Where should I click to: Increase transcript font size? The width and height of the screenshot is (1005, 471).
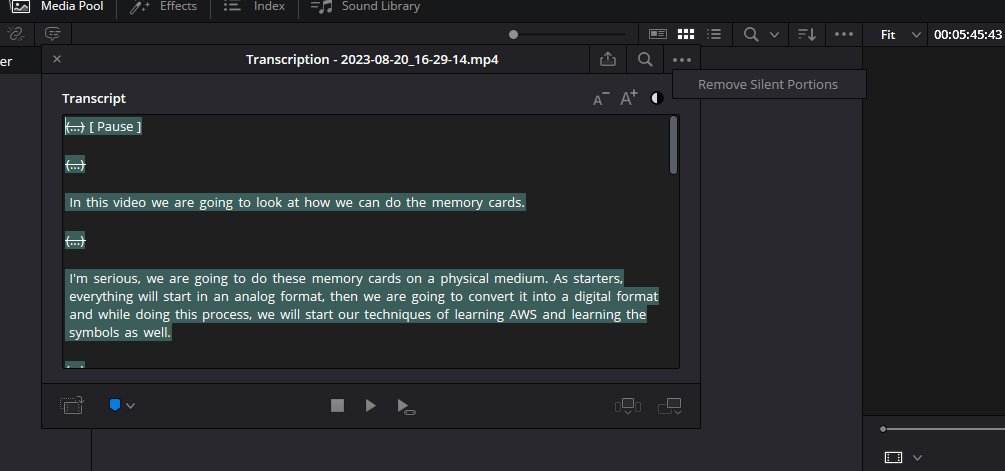pyautogui.click(x=629, y=98)
